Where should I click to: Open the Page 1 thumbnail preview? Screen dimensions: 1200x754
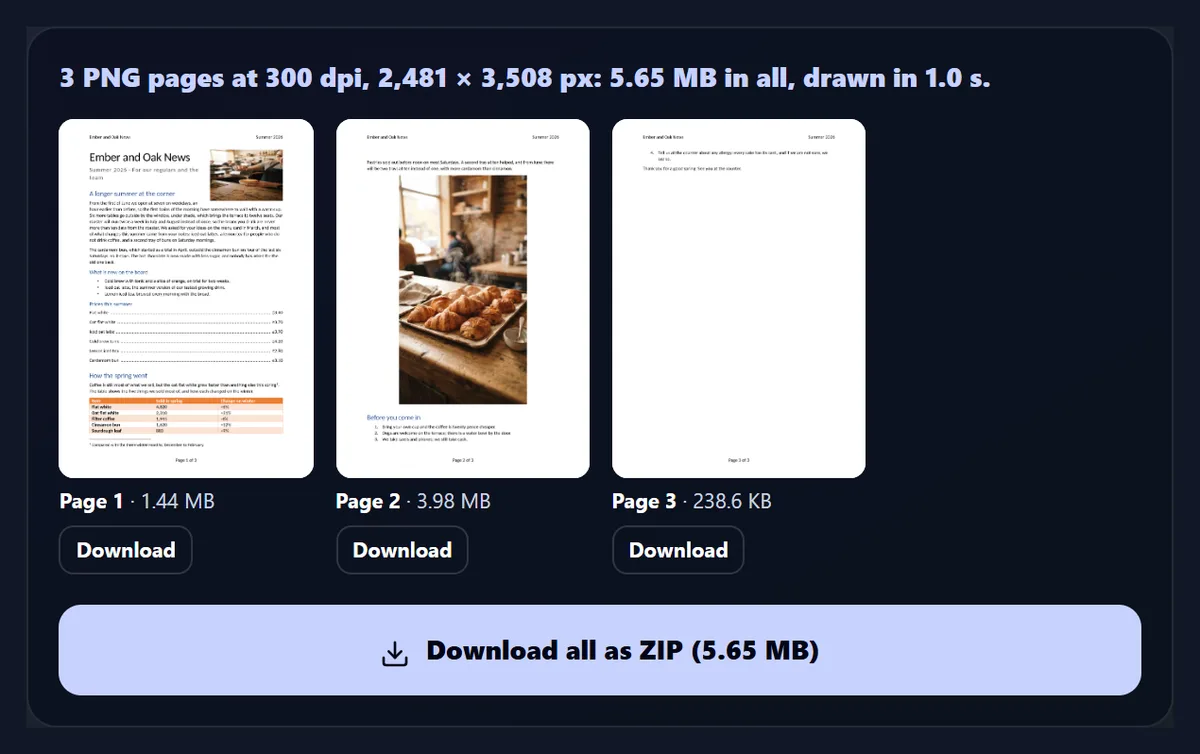click(x=186, y=298)
